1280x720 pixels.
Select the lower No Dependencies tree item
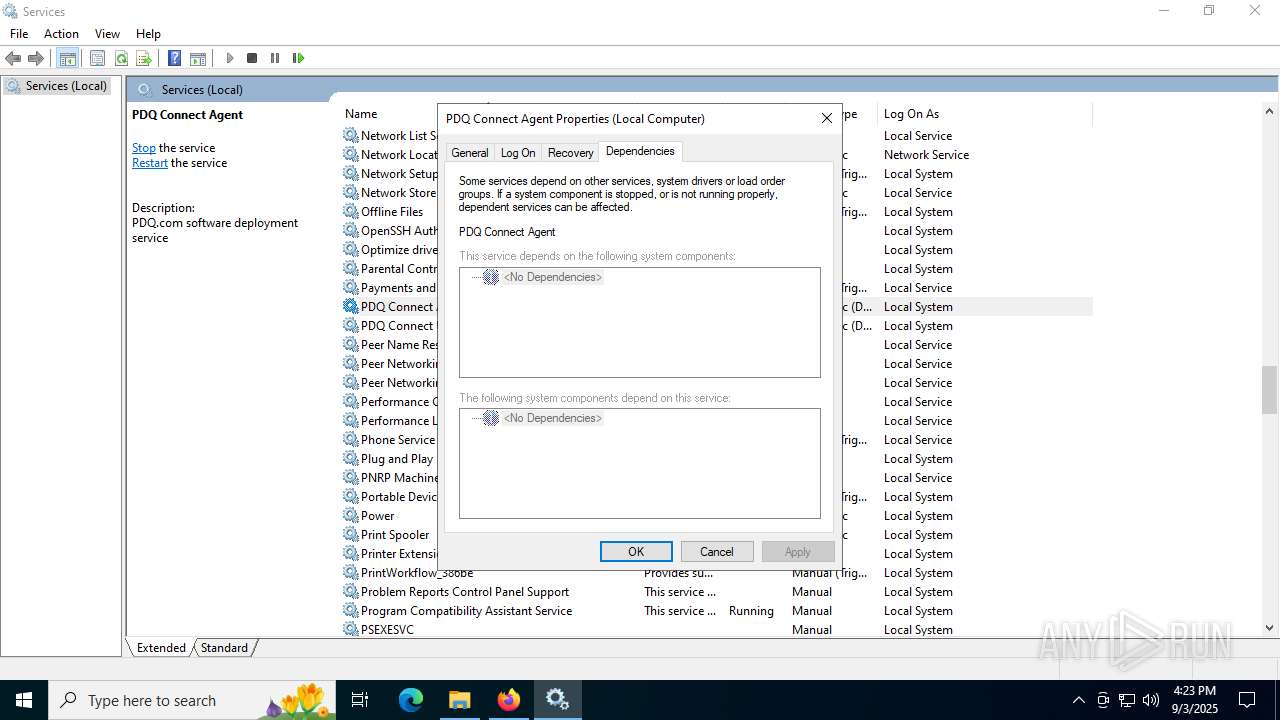click(x=553, y=418)
